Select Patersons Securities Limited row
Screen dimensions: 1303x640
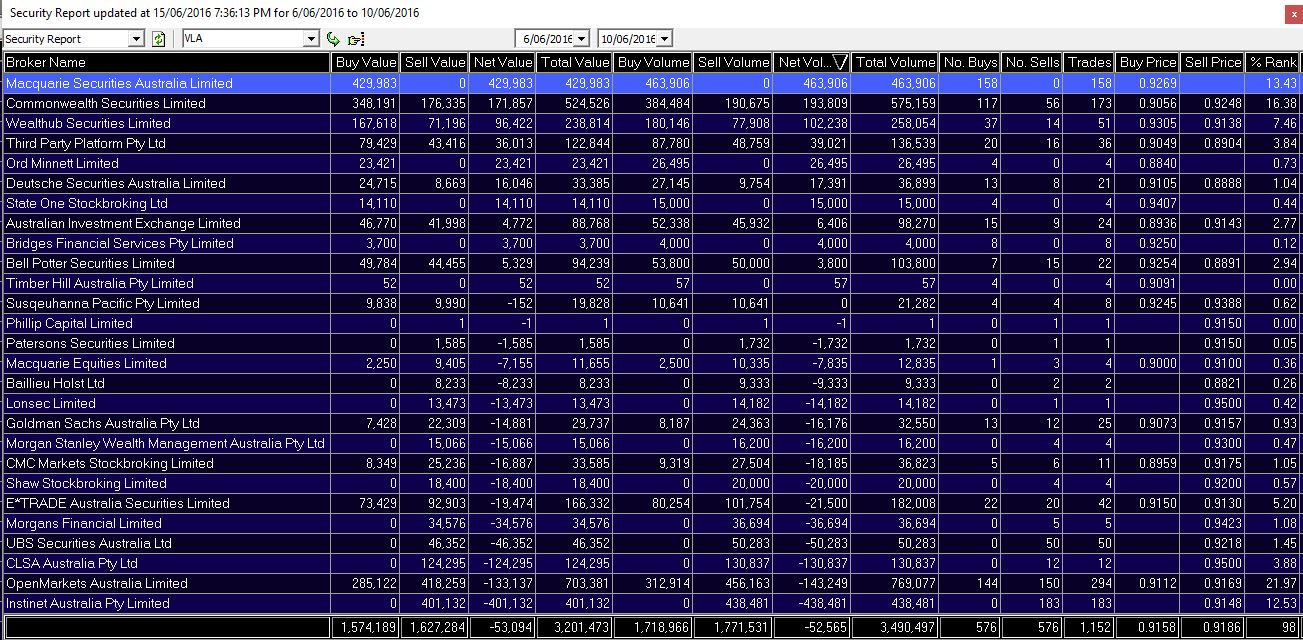point(651,343)
